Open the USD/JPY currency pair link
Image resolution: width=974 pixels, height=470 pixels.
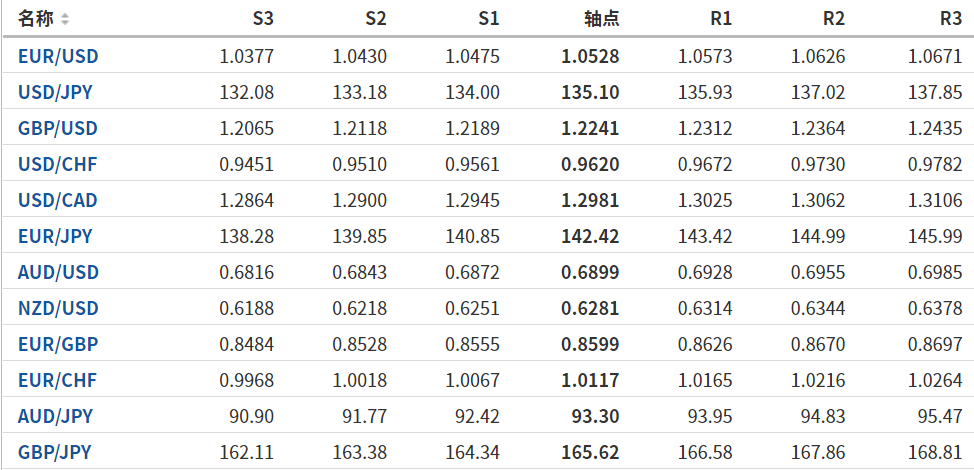pos(55,93)
